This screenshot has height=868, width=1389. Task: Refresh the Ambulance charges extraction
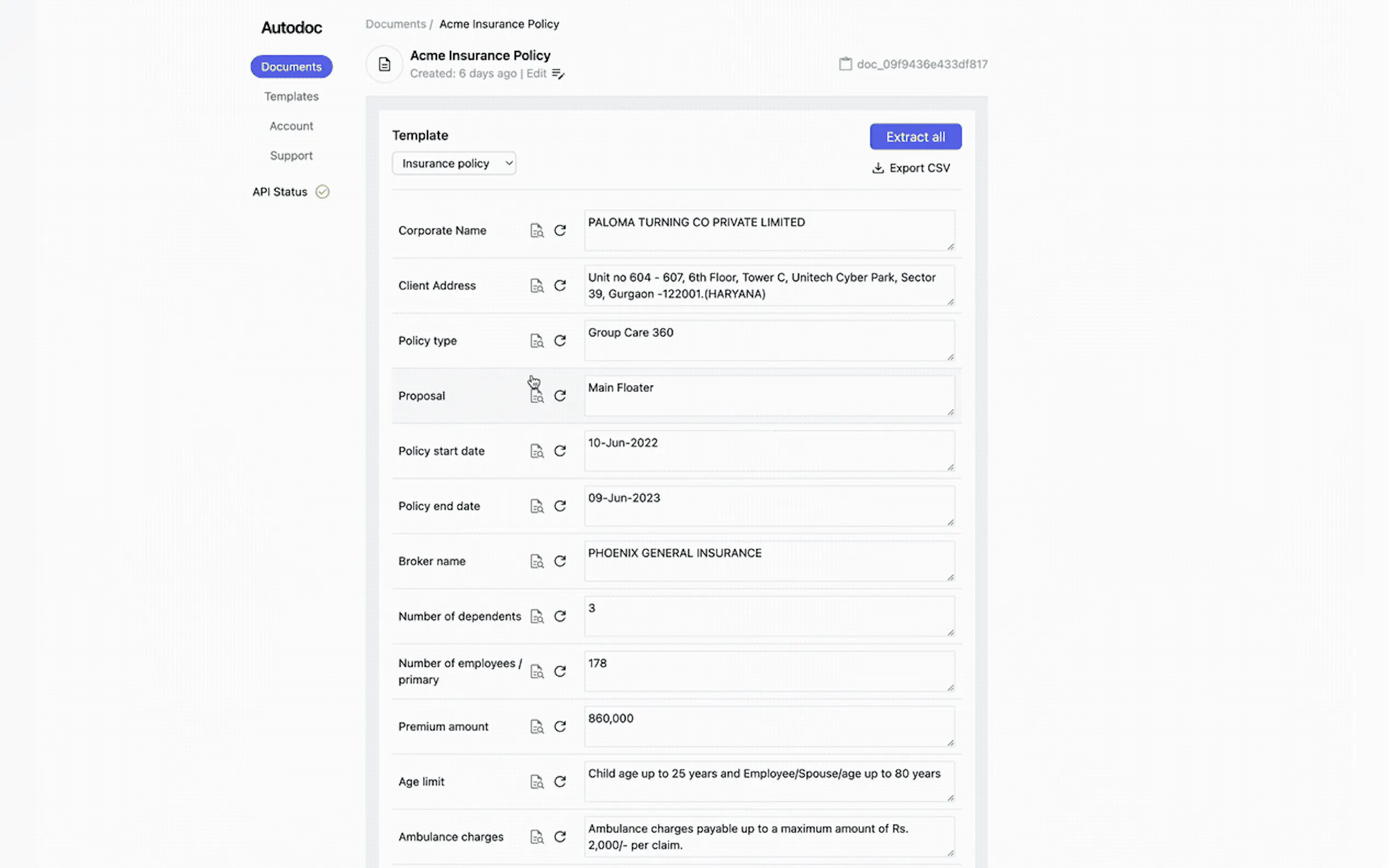[560, 837]
